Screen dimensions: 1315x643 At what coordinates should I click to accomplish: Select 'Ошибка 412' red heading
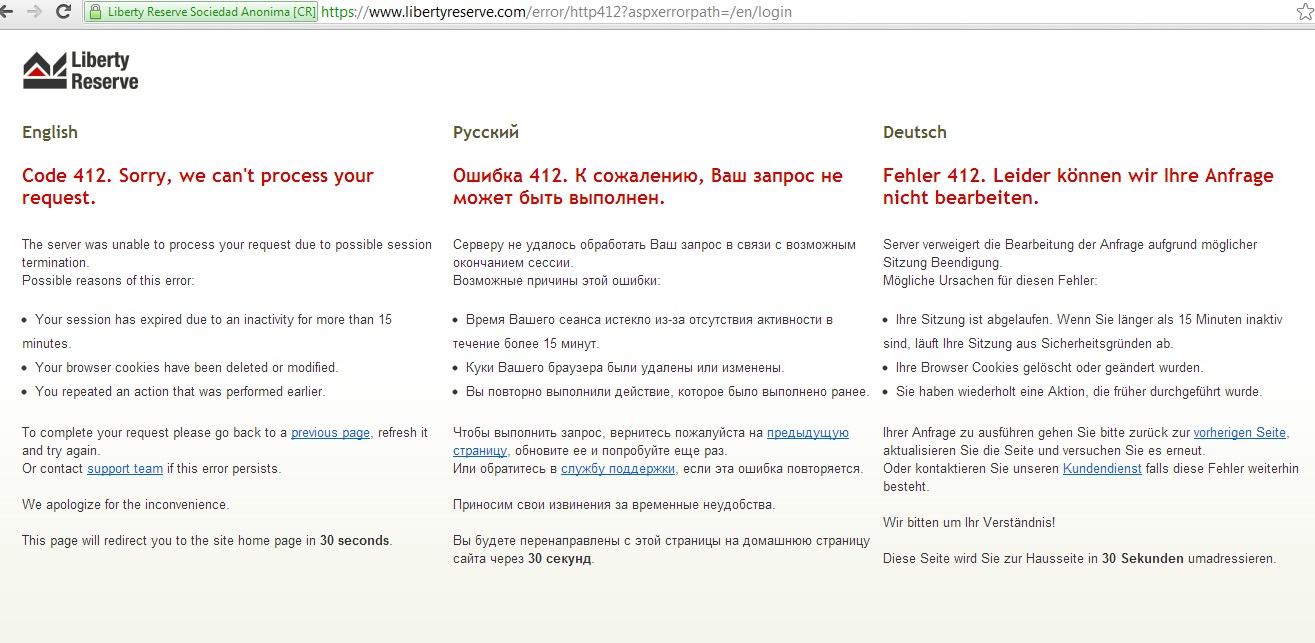point(648,187)
